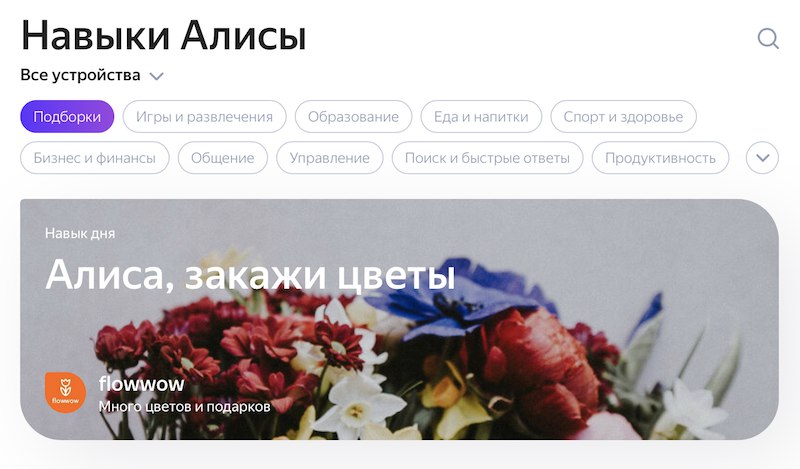The height and width of the screenshot is (469, 800).
Task: Open 'Бизнес и финансы' category
Action: (94, 158)
